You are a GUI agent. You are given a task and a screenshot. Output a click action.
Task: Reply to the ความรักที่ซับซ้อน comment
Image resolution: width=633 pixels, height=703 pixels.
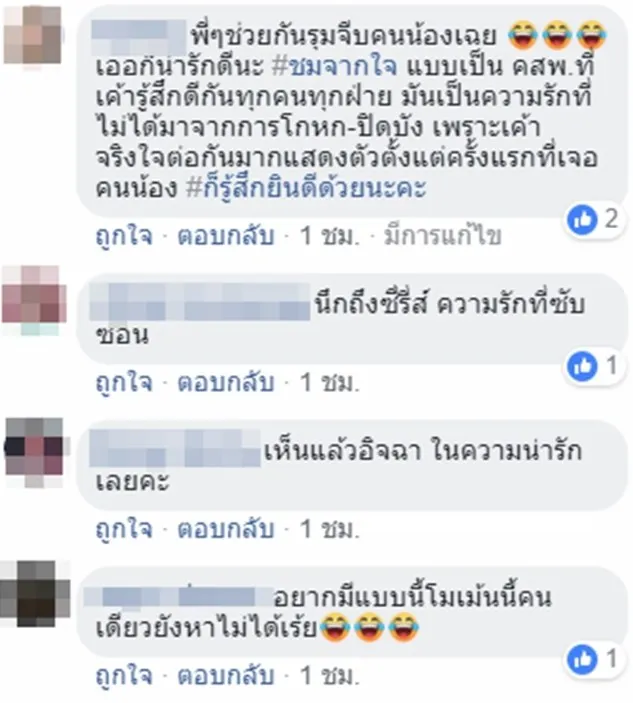point(225,382)
